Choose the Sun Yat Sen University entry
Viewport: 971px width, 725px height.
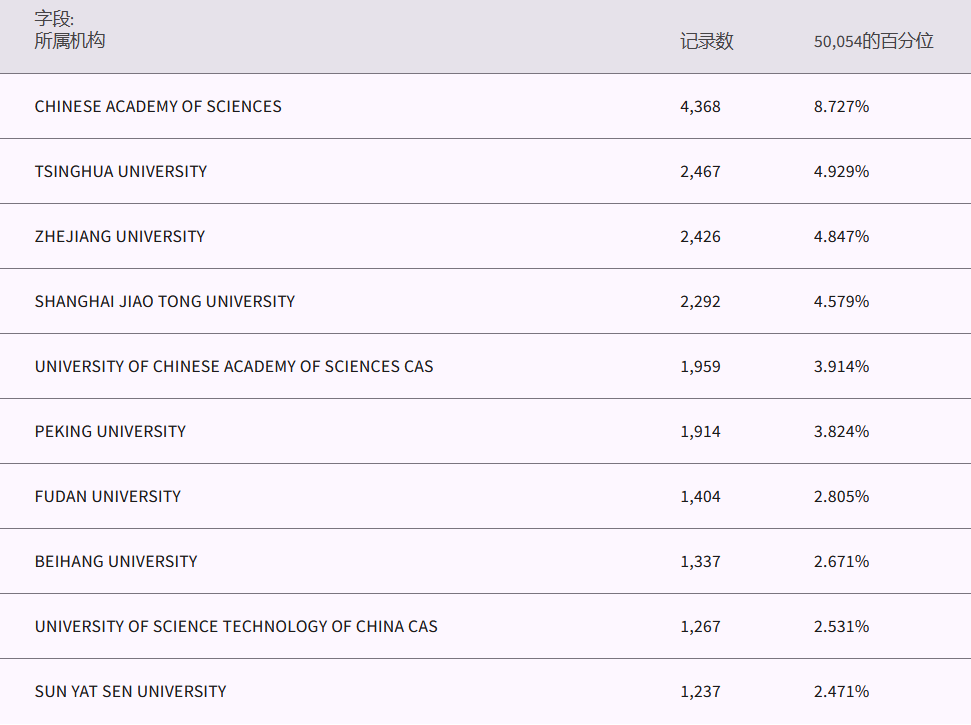[130, 692]
